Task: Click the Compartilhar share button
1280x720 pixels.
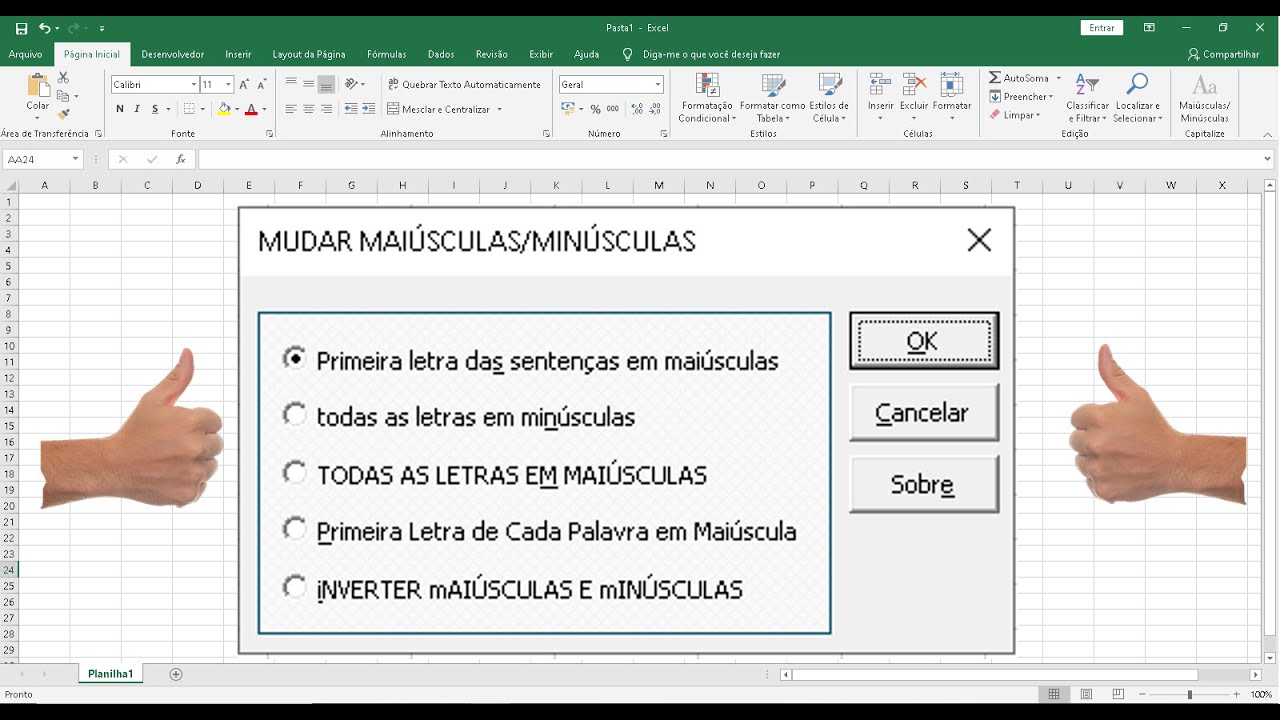Action: click(1223, 54)
